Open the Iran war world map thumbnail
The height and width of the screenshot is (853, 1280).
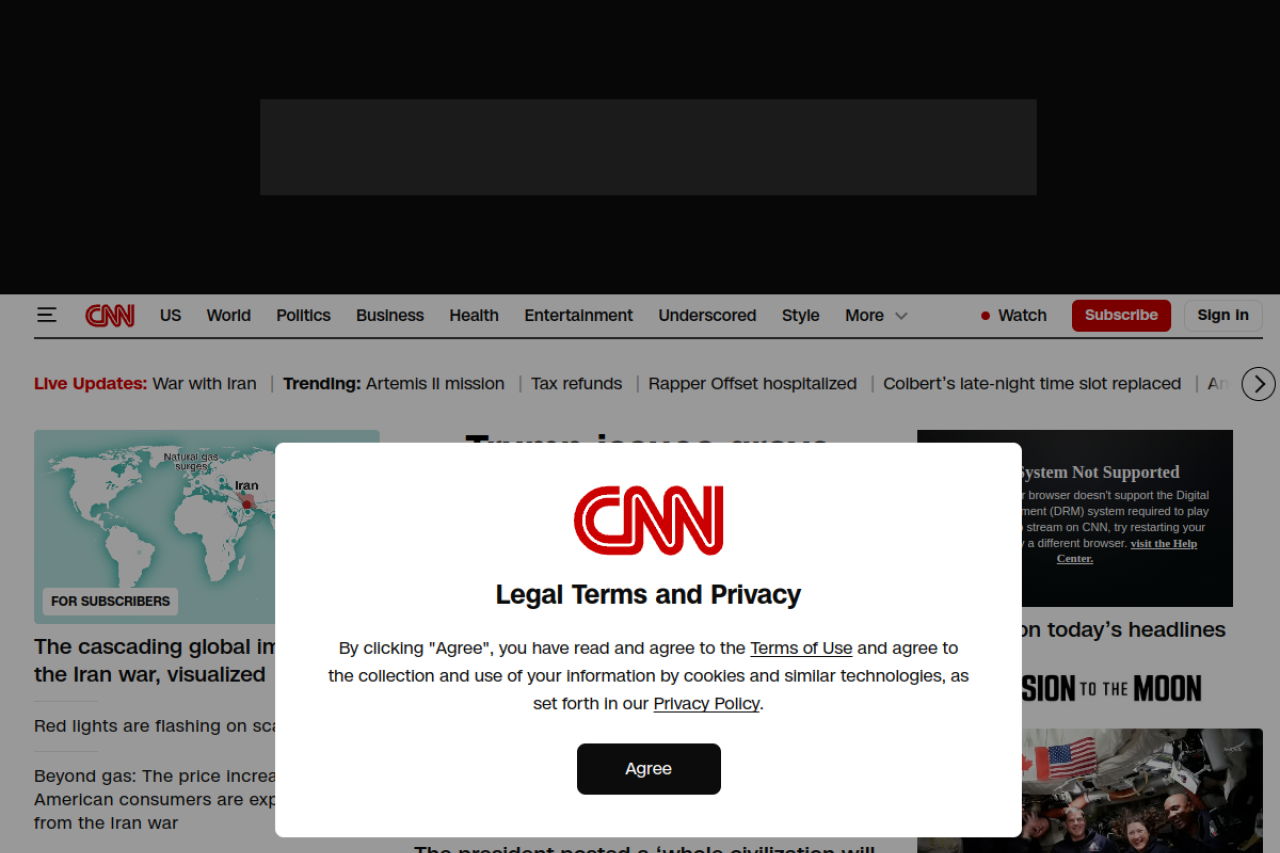pyautogui.click(x=155, y=527)
